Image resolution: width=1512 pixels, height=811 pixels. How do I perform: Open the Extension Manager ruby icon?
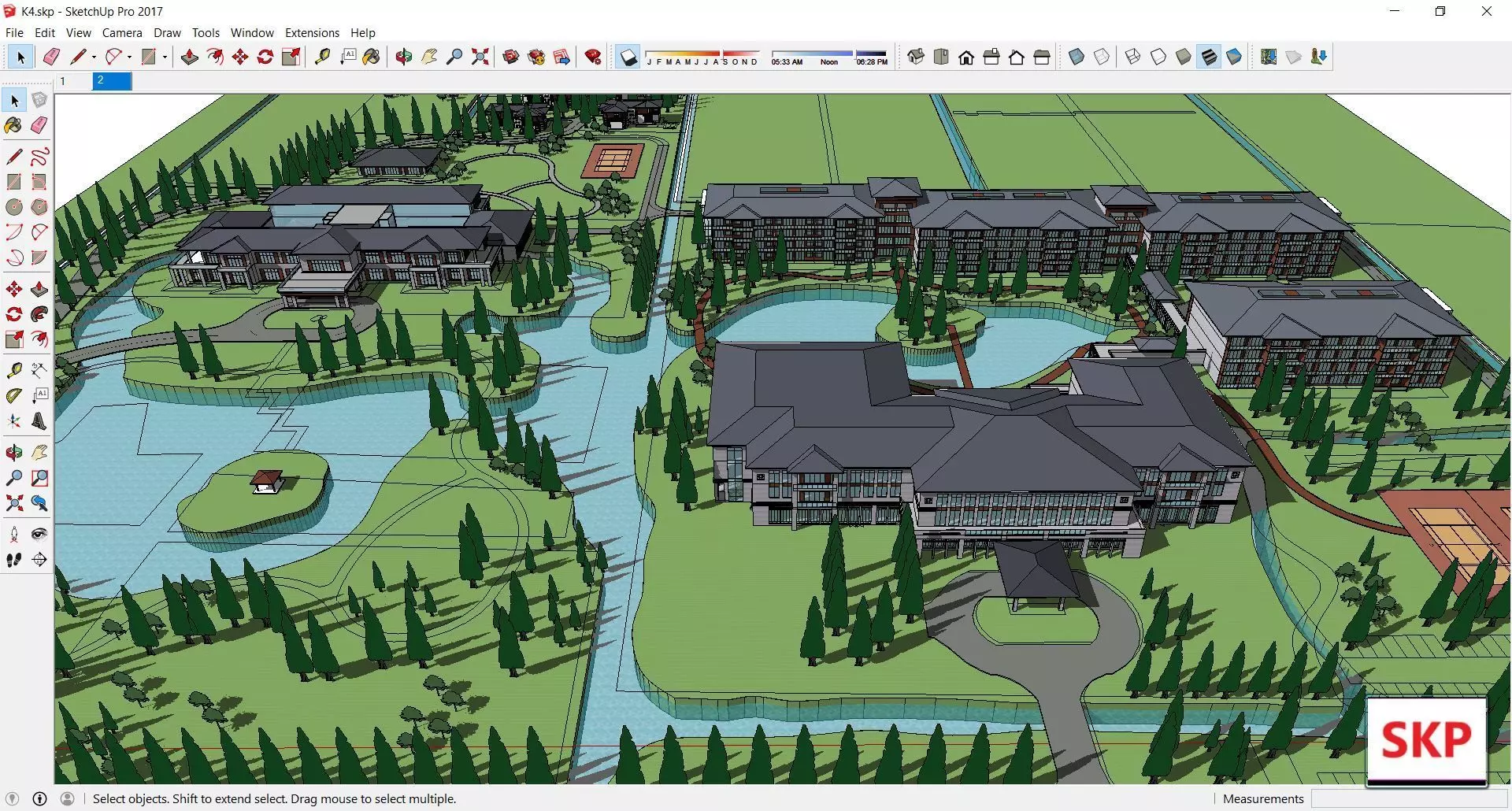point(593,57)
